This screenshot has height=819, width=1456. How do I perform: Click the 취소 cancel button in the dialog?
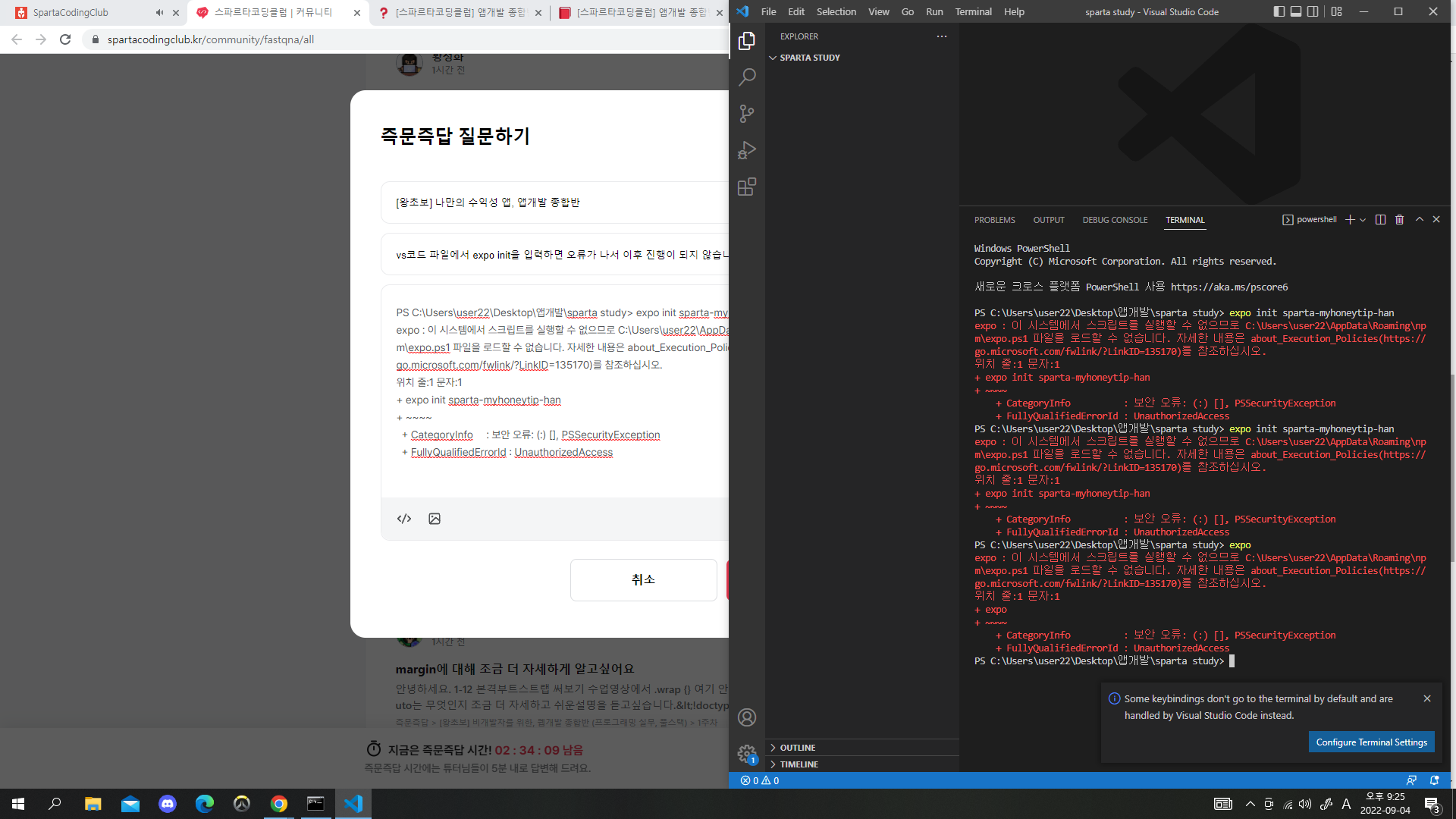tap(643, 580)
